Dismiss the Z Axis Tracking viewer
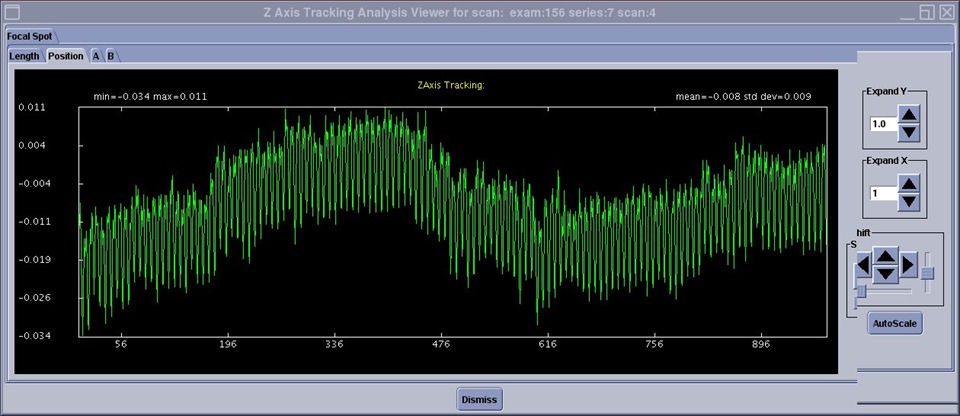 click(x=479, y=399)
